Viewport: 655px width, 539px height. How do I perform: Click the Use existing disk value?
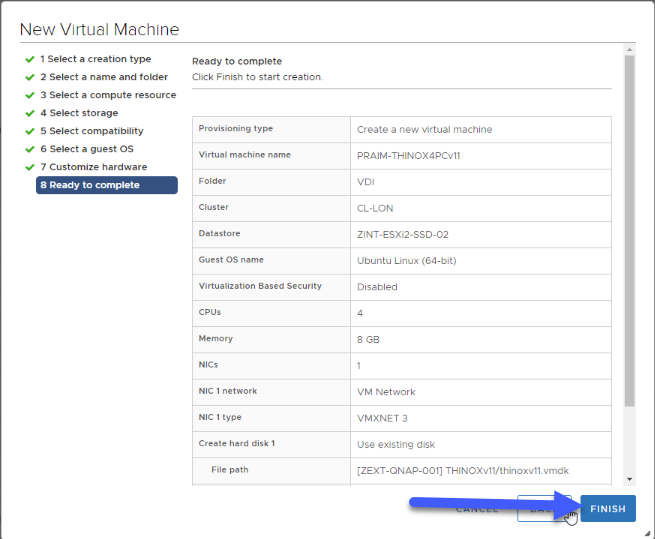pos(396,445)
